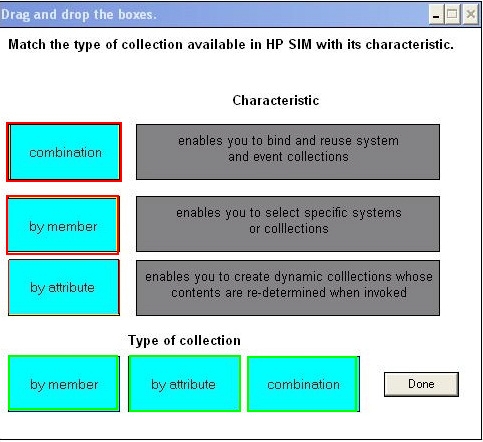
Task: Pick 'by member' under Type of collection
Action: [64, 384]
